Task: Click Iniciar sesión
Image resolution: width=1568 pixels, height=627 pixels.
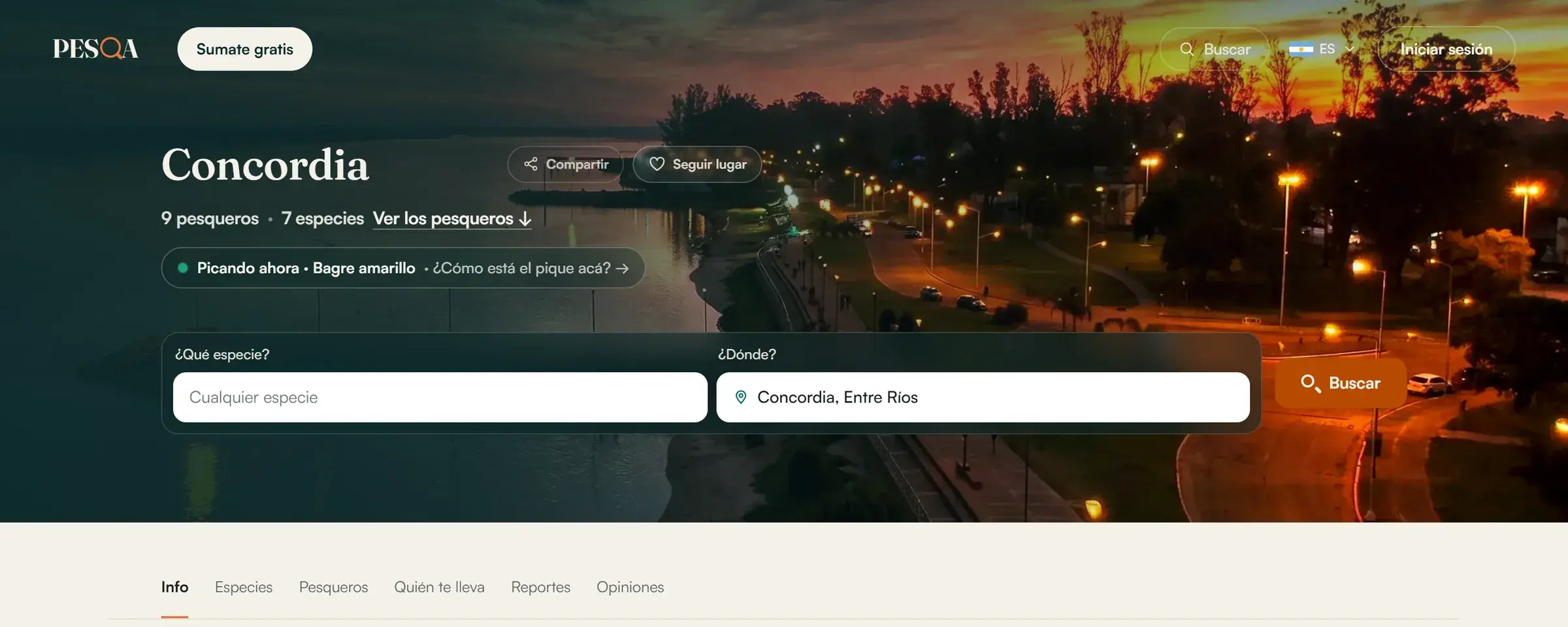Action: tap(1446, 49)
